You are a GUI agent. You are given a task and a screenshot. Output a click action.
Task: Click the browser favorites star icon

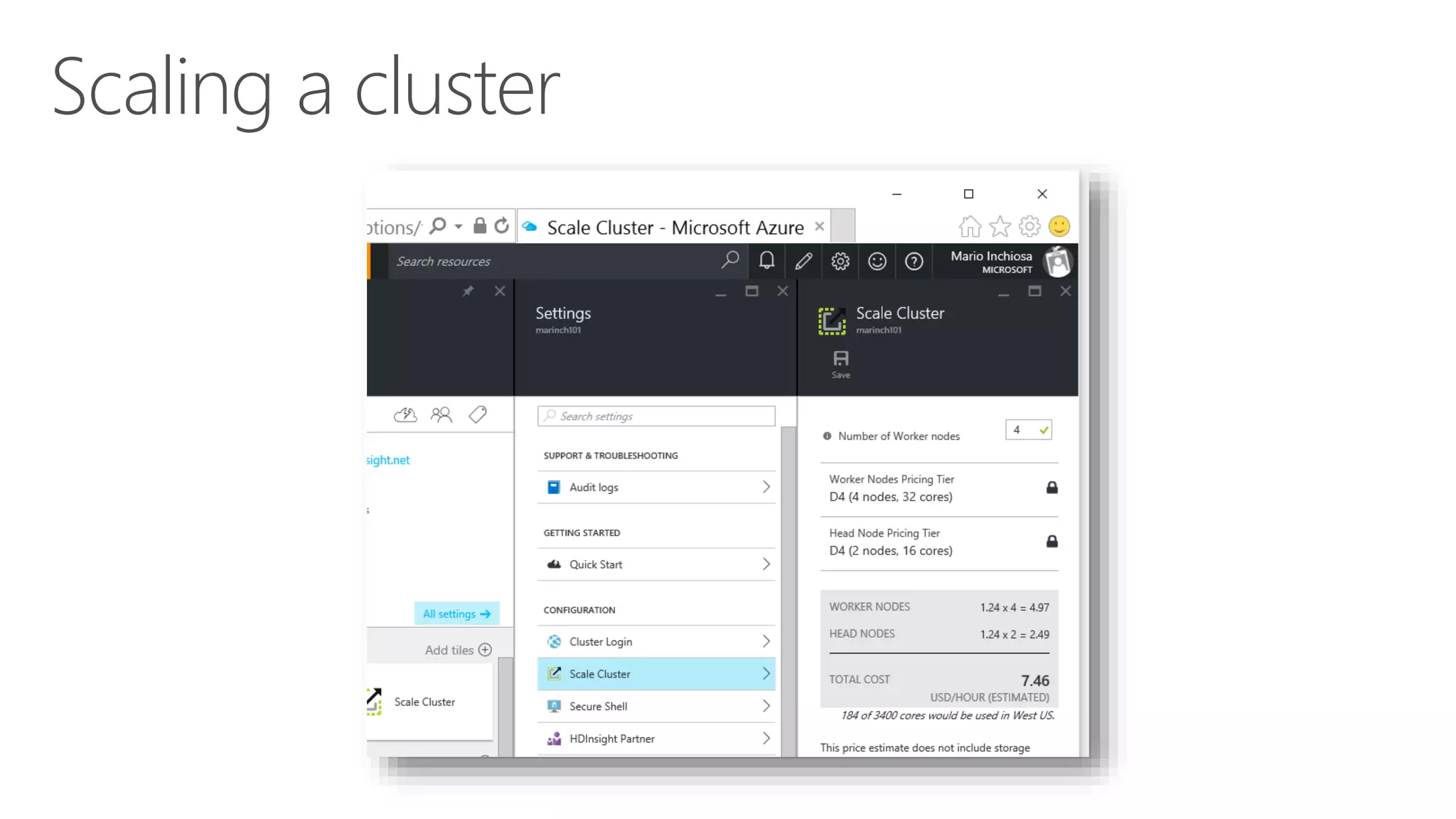coord(1000,227)
